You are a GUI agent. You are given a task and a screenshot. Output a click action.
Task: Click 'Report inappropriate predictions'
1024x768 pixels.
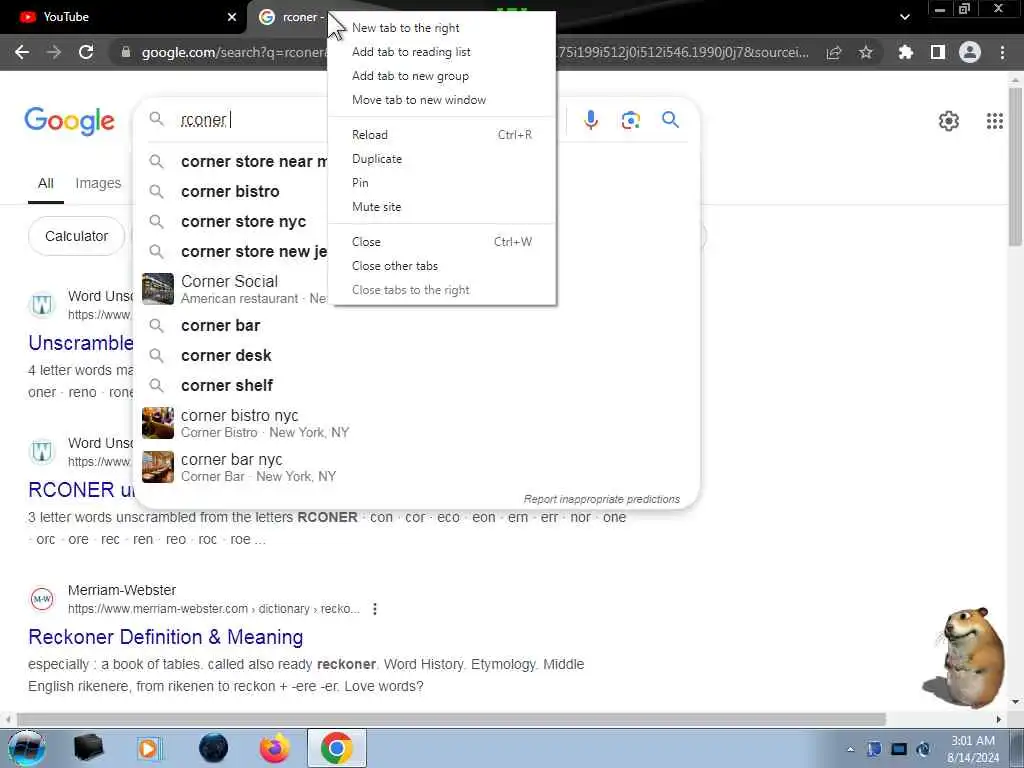pyautogui.click(x=601, y=499)
